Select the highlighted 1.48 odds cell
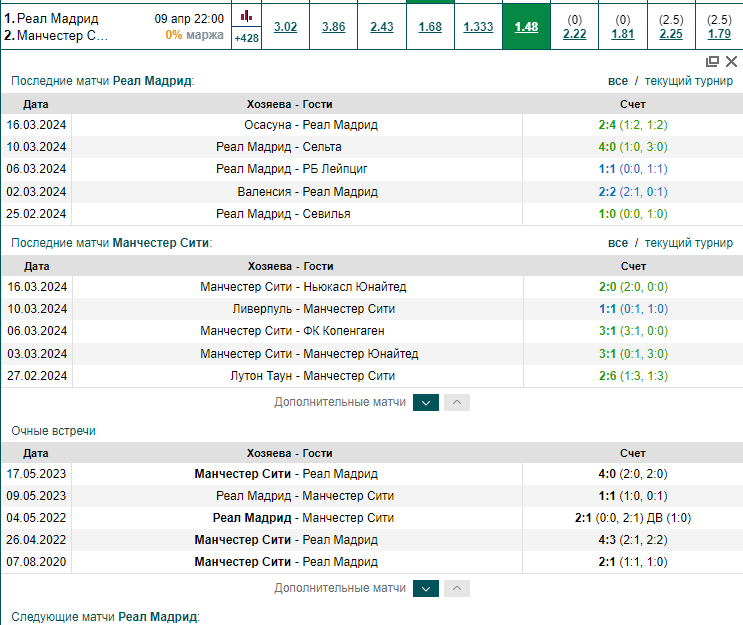This screenshot has width=743, height=625. (x=526, y=27)
